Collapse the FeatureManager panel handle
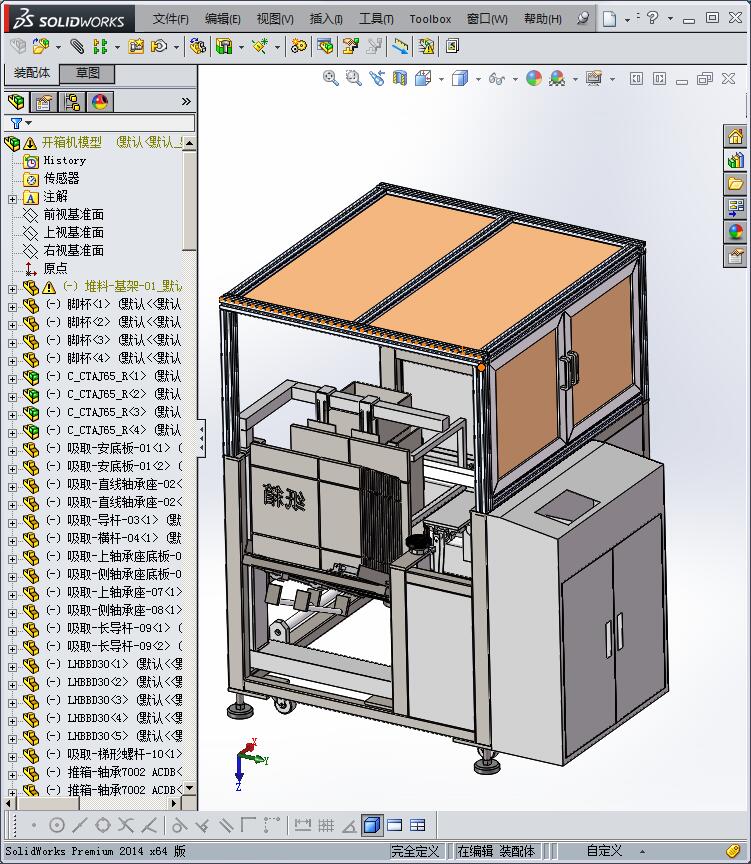This screenshot has height=864, width=751. (x=202, y=439)
